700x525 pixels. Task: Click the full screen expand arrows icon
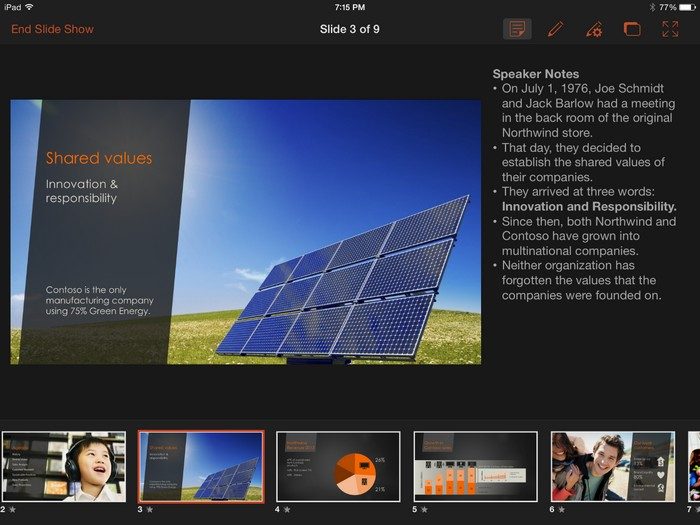[x=670, y=29]
